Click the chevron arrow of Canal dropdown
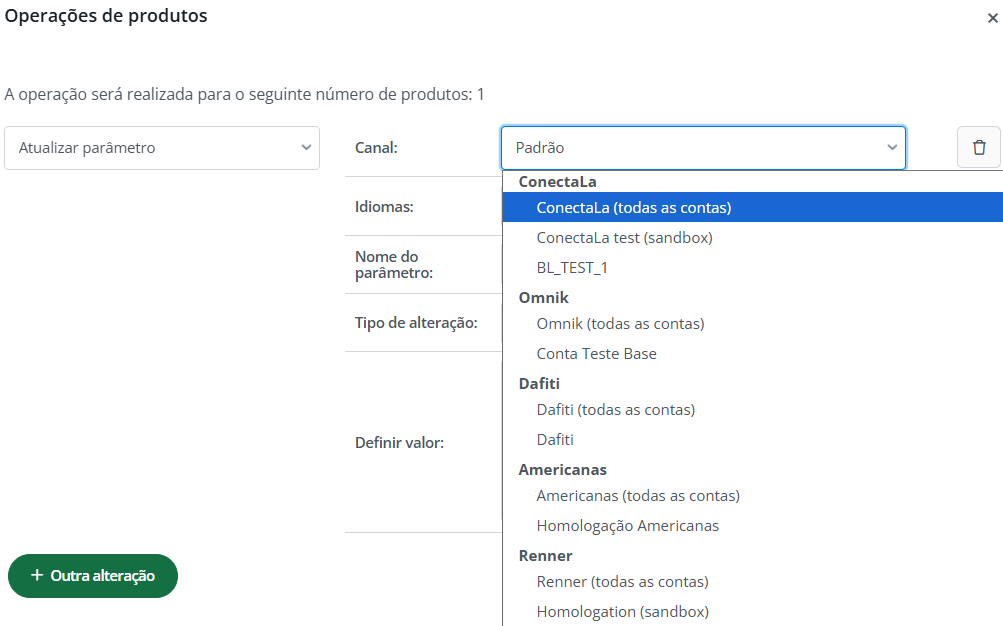 892,148
